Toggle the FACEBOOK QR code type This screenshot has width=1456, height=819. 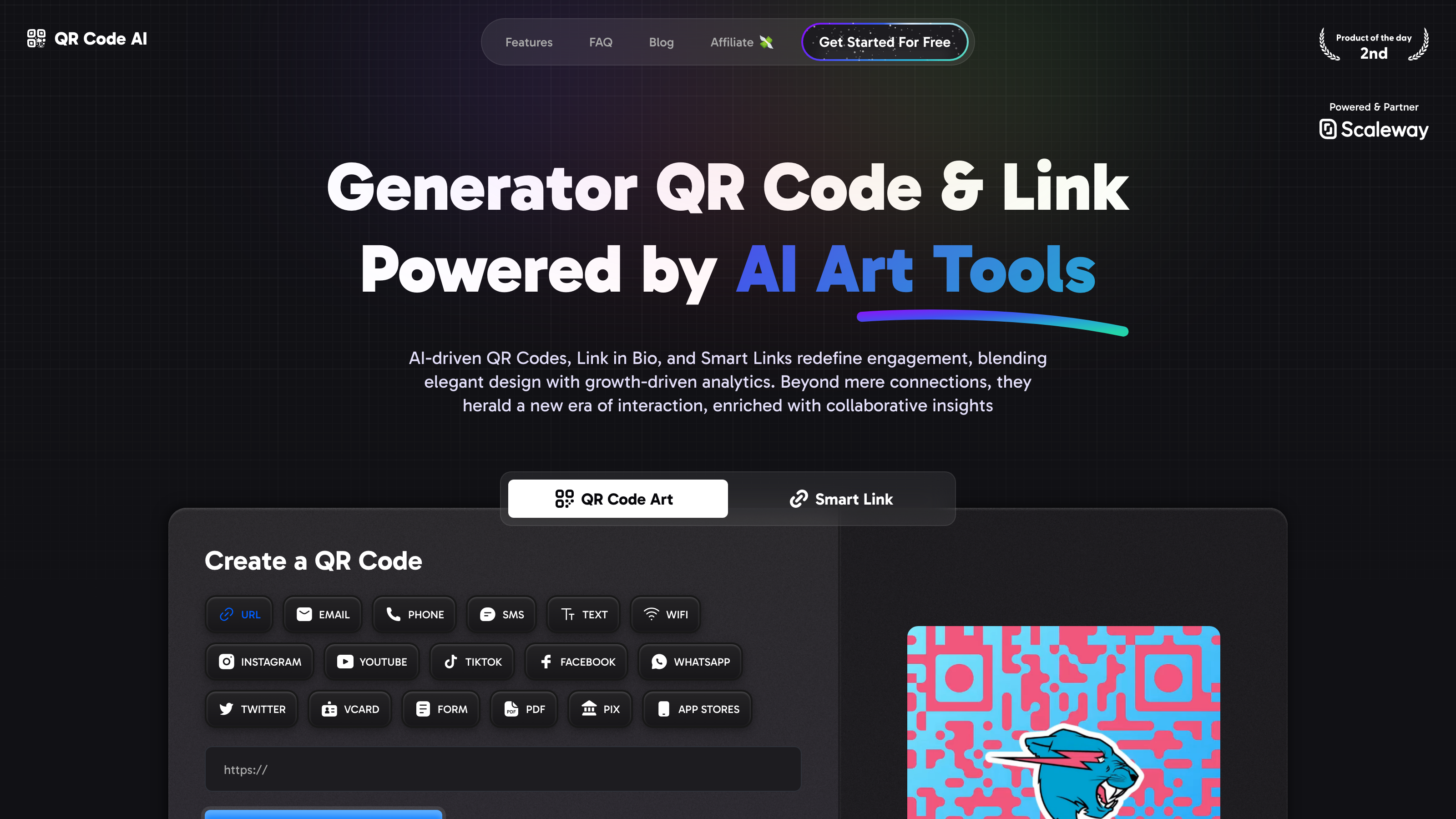click(x=577, y=662)
